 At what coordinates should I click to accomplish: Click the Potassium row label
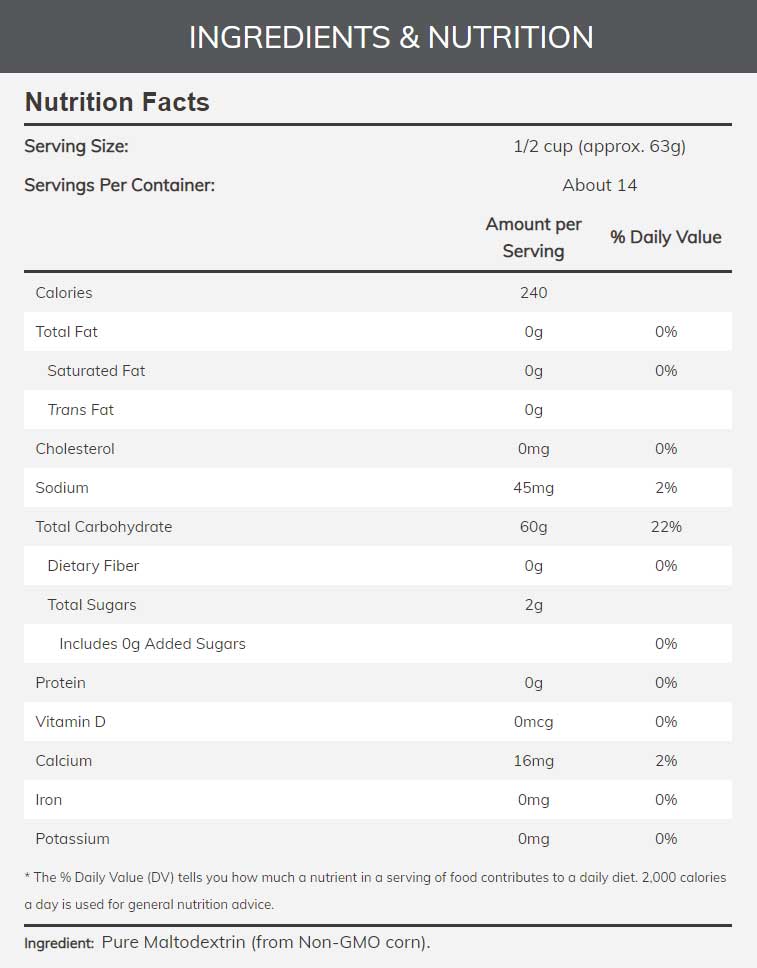click(x=73, y=839)
